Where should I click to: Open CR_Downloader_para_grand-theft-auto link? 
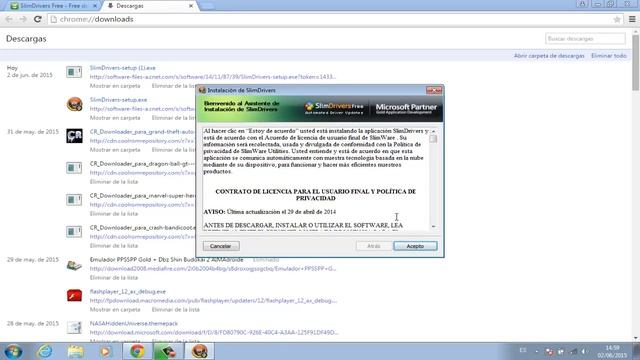(142, 131)
